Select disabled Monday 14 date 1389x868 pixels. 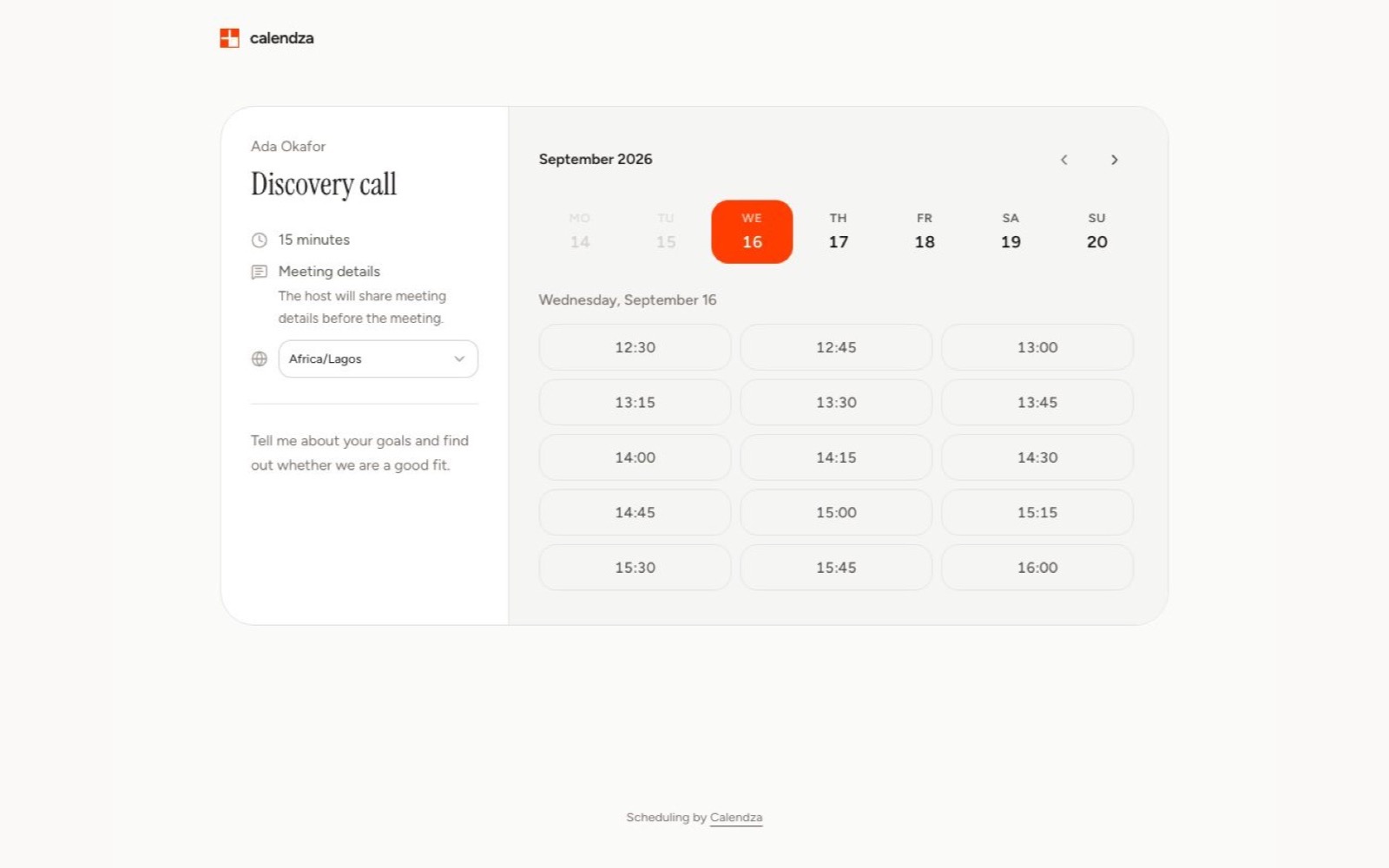pyautogui.click(x=580, y=232)
